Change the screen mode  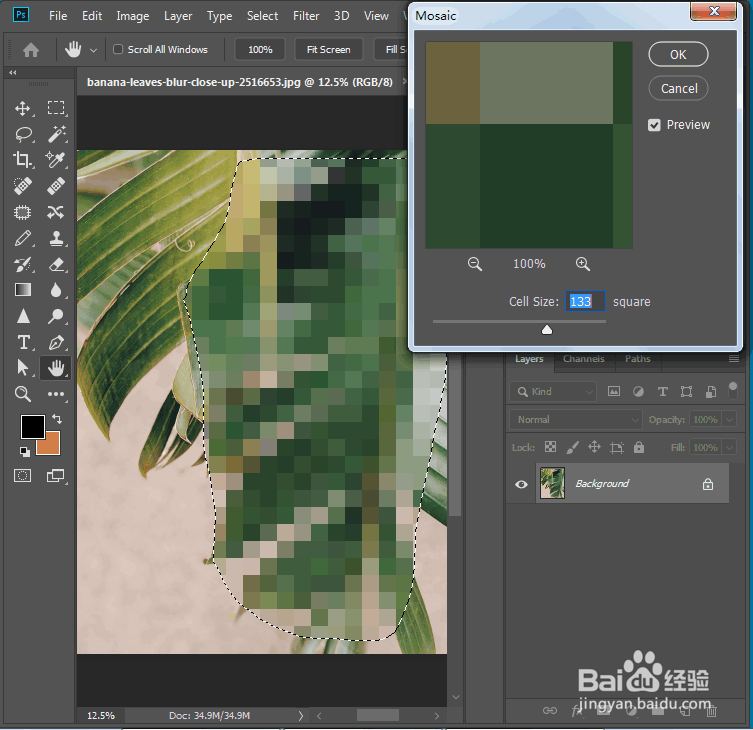coord(56,475)
